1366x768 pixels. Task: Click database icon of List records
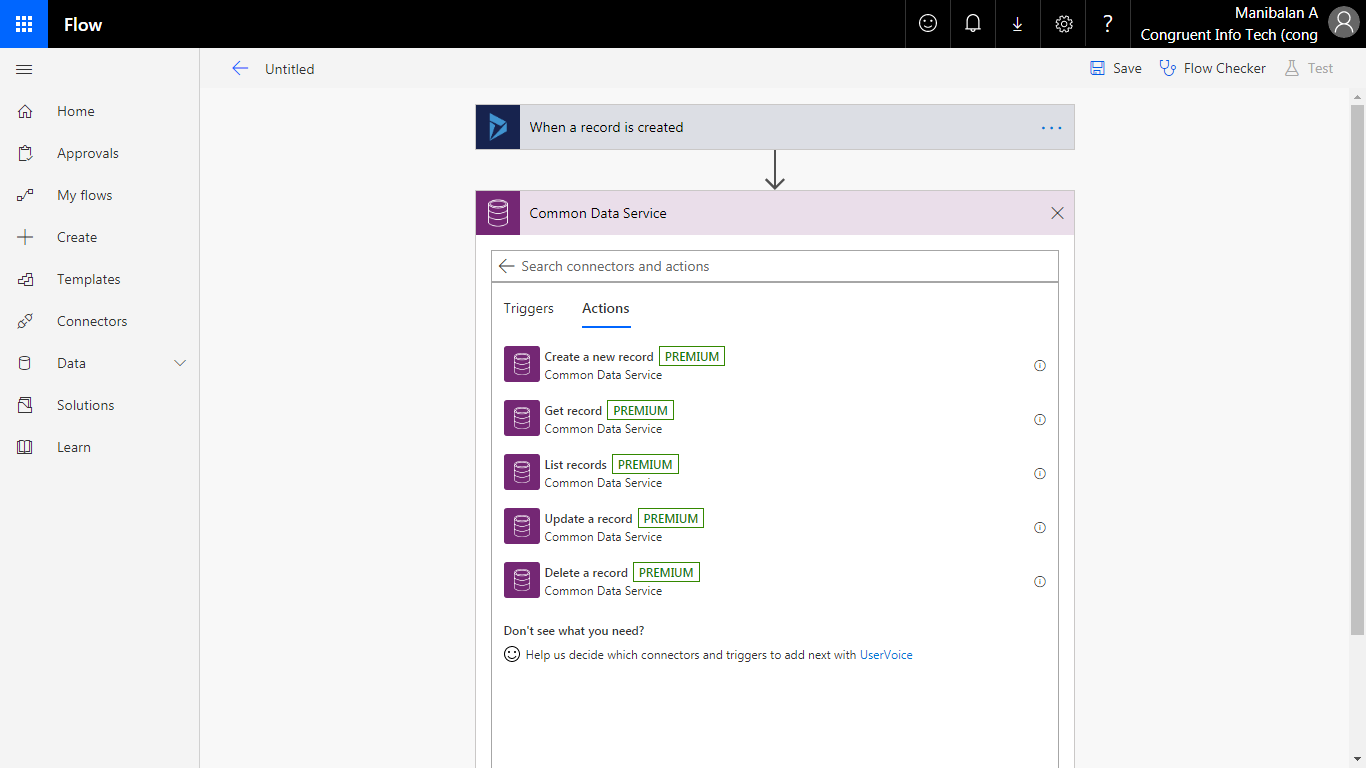[x=522, y=472]
